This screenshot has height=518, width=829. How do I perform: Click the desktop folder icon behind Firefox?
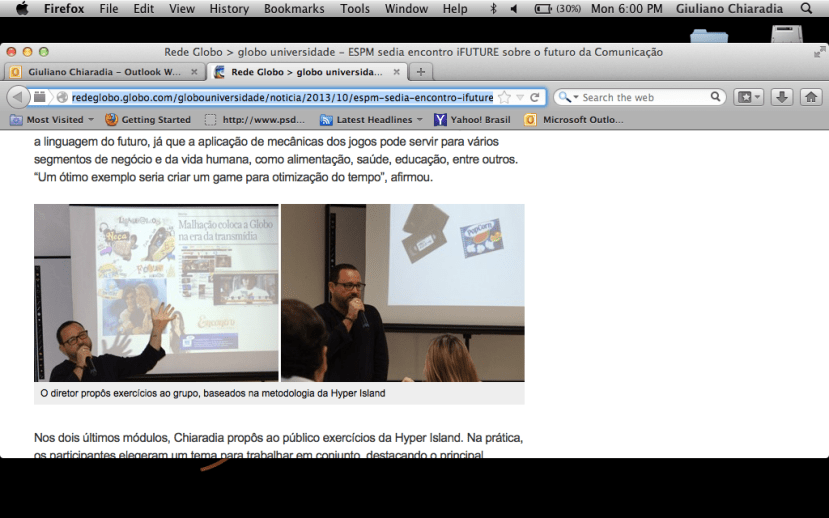click(709, 36)
